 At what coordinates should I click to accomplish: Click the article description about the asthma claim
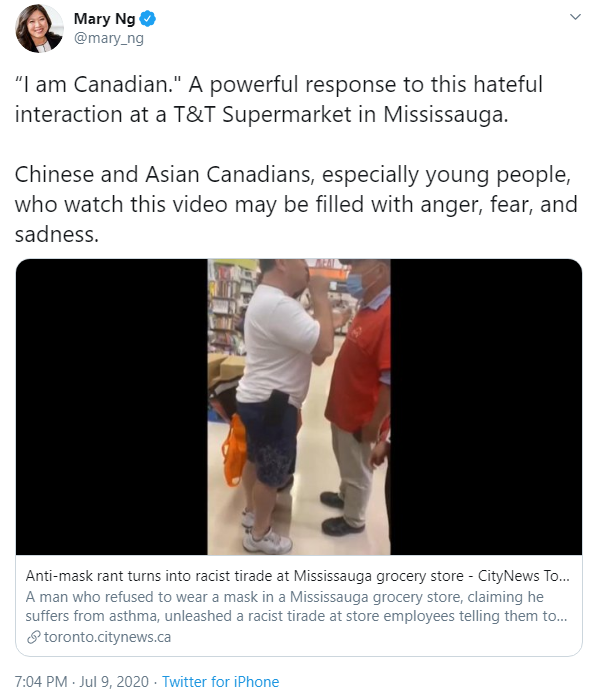tap(296, 606)
